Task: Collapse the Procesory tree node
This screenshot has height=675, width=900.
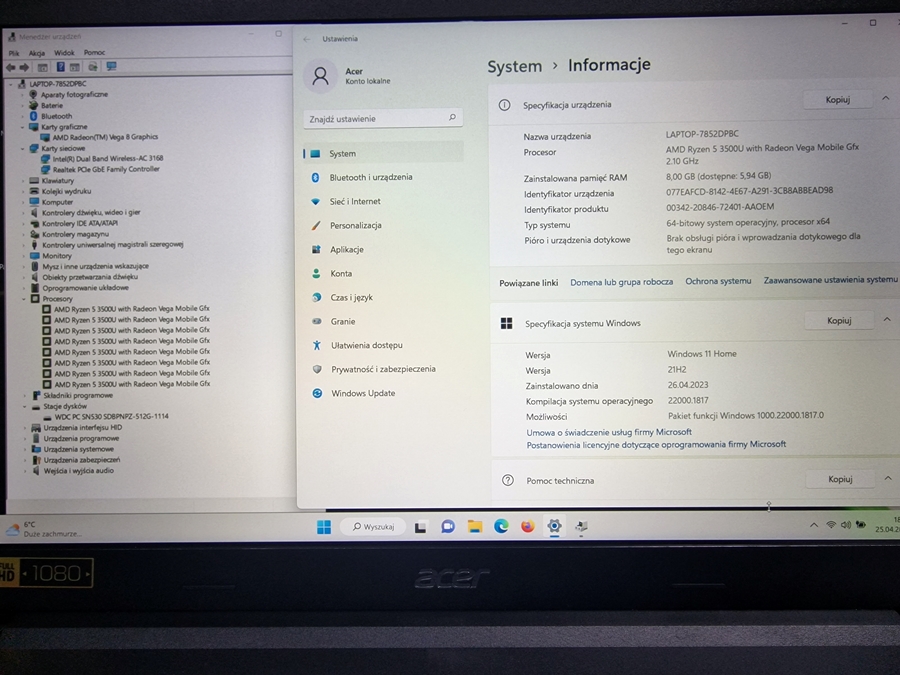Action: (24, 299)
